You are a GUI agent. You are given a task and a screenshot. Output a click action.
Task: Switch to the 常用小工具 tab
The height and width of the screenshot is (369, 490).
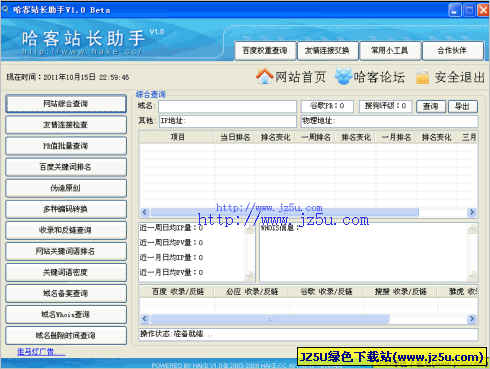click(390, 51)
